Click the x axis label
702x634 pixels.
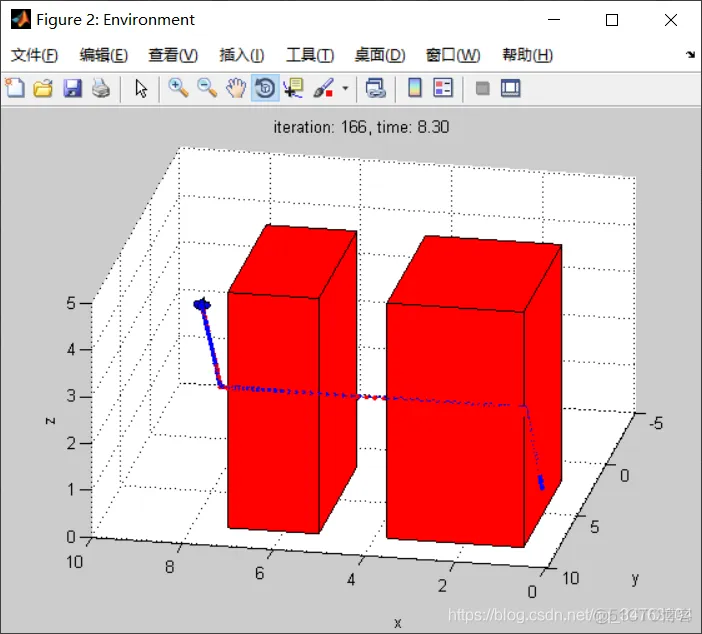coord(398,622)
